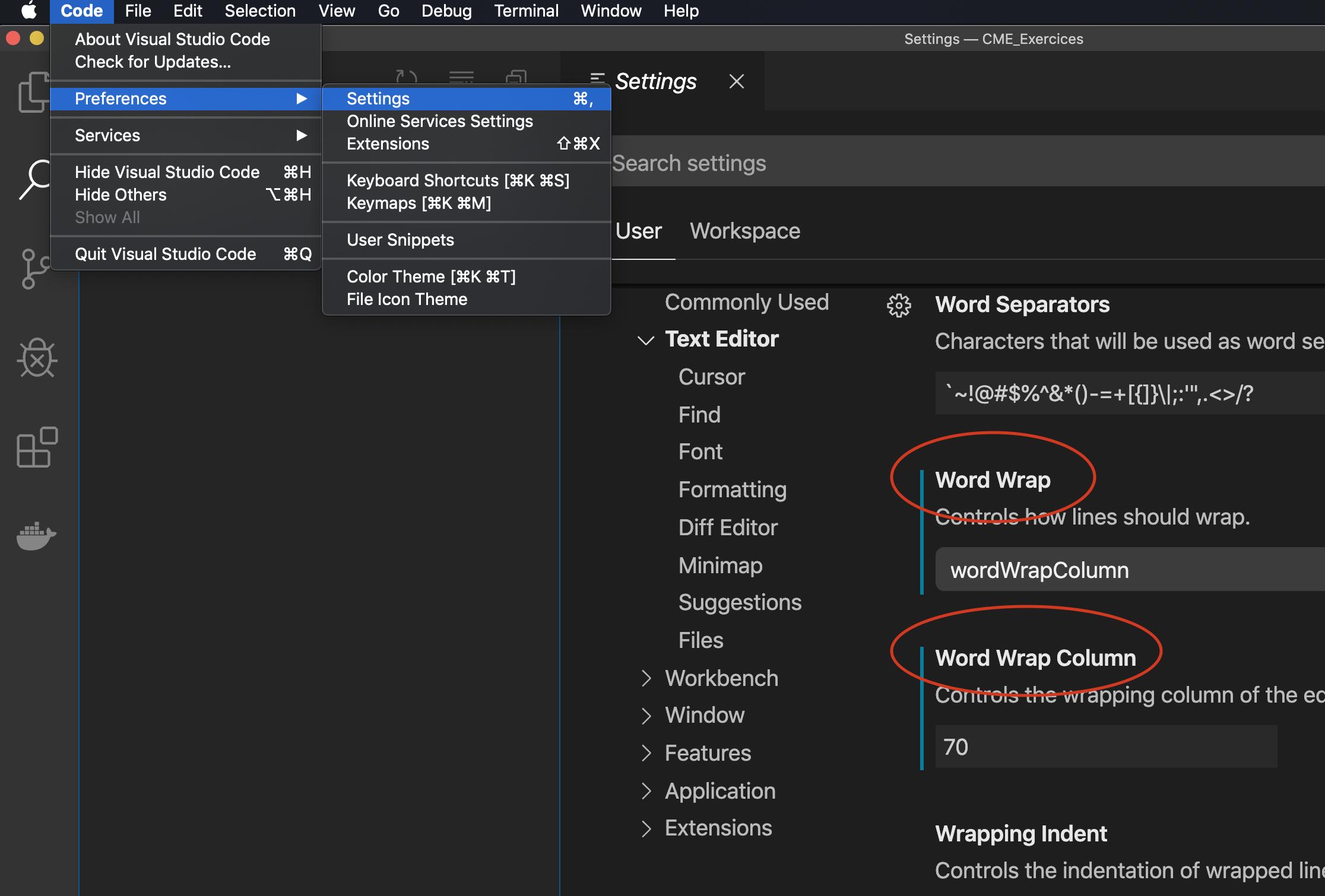Click the Word Wrap setting title
1325x896 pixels.
click(x=993, y=479)
